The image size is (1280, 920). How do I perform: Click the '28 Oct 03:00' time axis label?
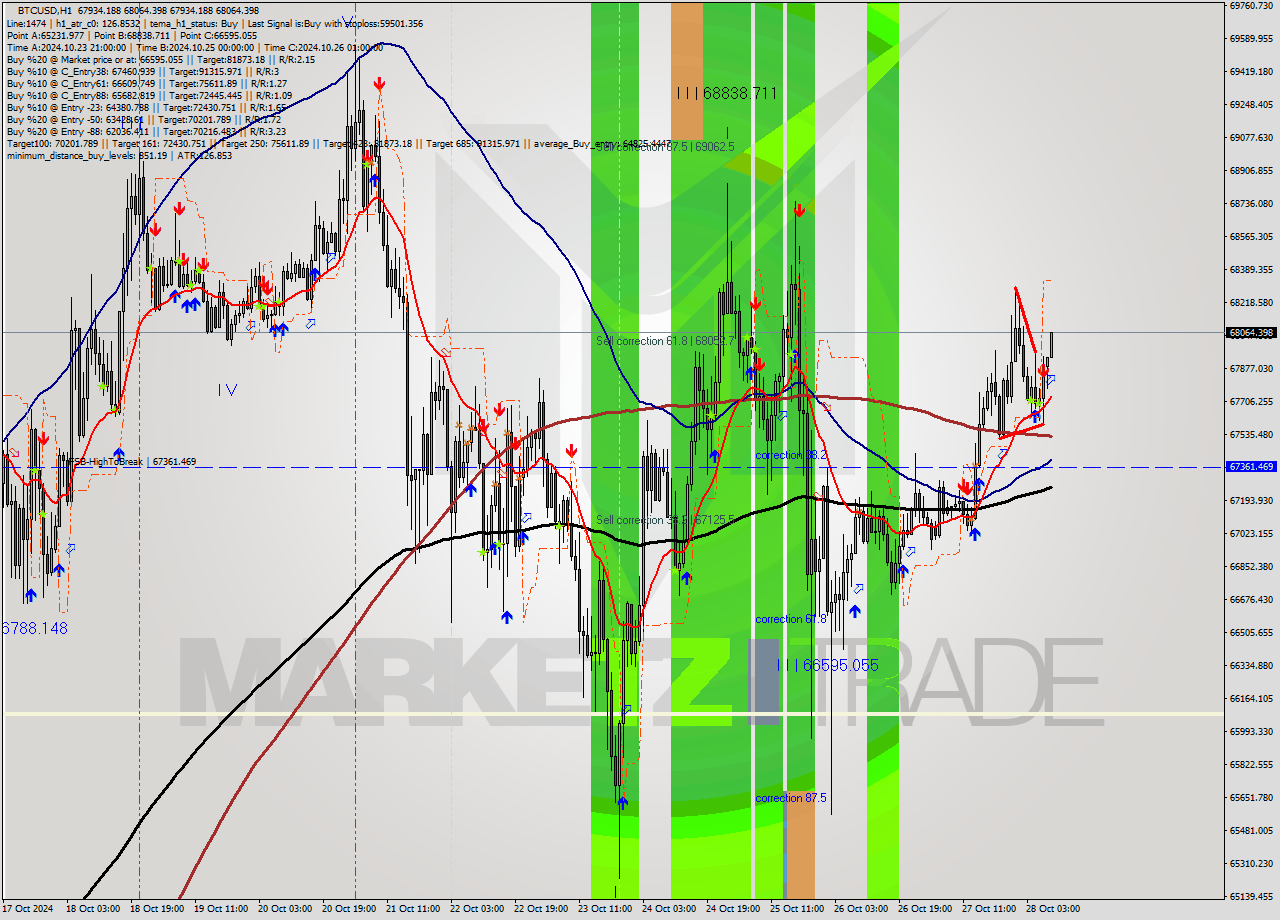pyautogui.click(x=1052, y=909)
